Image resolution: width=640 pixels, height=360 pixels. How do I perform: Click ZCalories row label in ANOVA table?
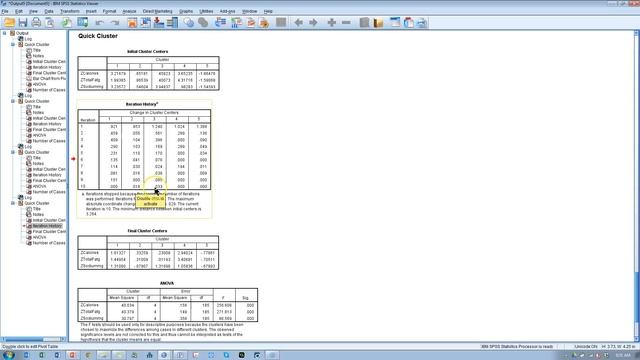[89, 305]
